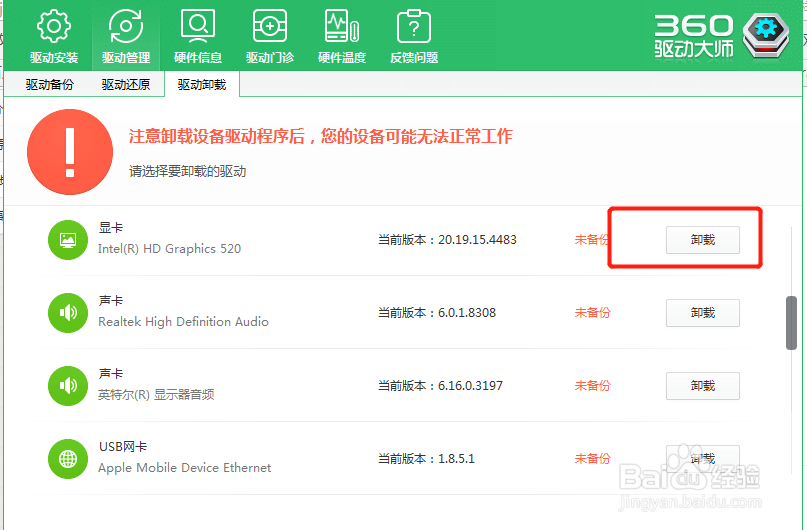Switch to the 驱动还原 tab
Viewport: 807px width, 530px height.
point(126,84)
